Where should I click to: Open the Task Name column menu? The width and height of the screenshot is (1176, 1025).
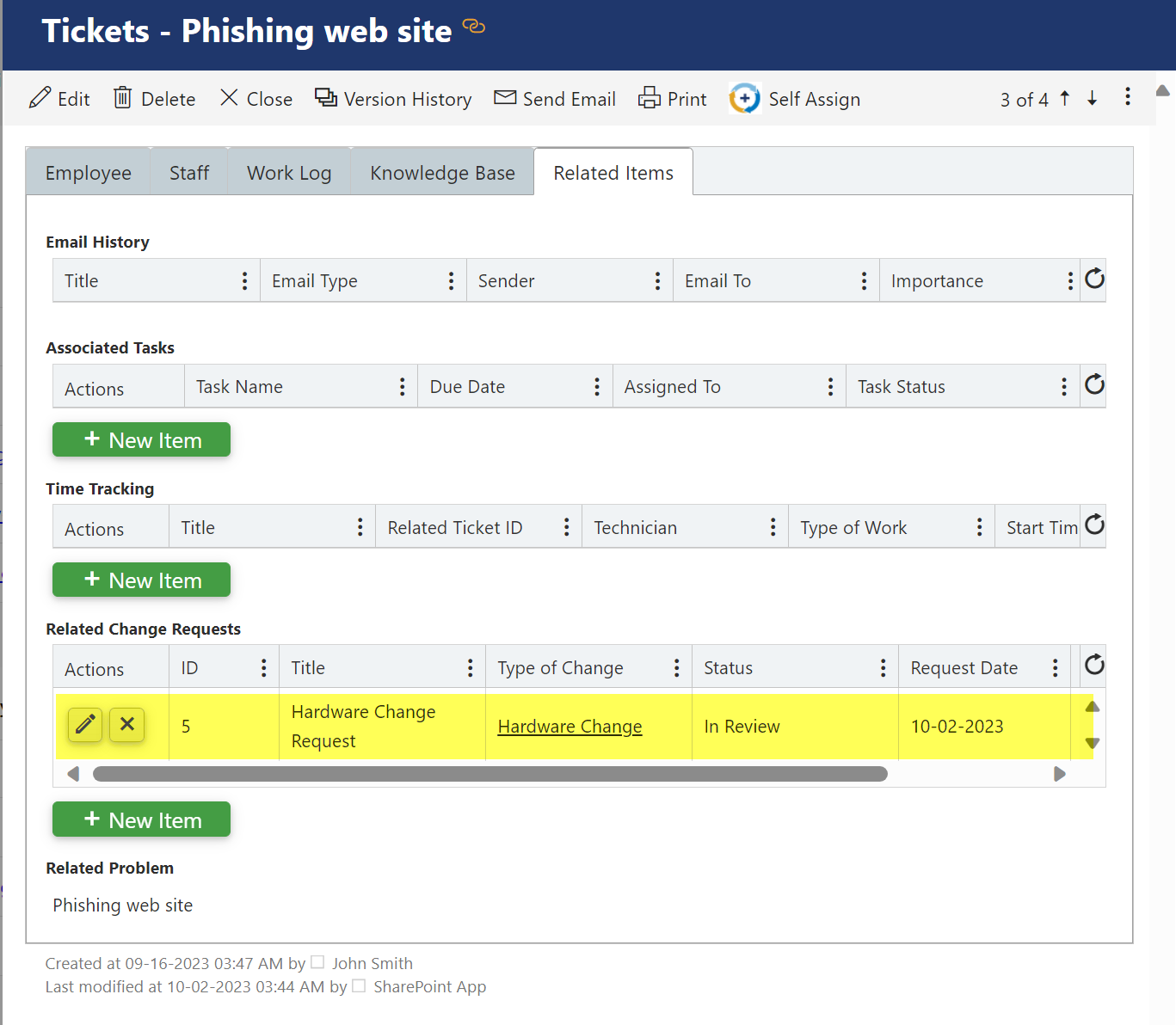point(402,387)
